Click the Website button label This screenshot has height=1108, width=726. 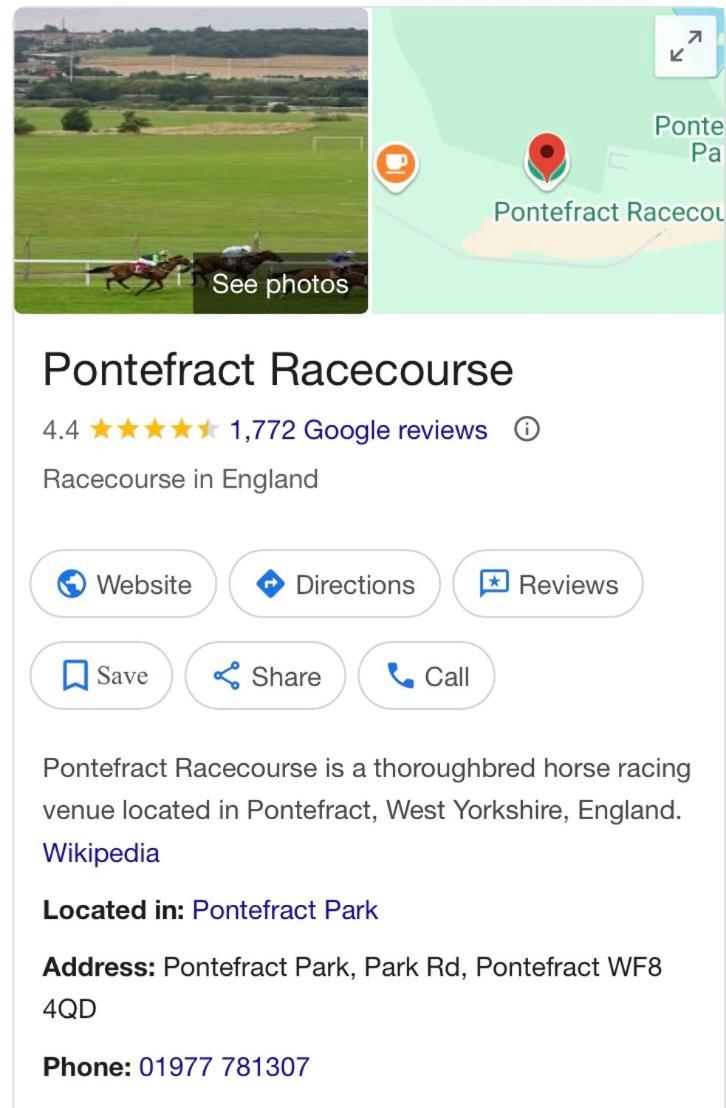(x=144, y=585)
